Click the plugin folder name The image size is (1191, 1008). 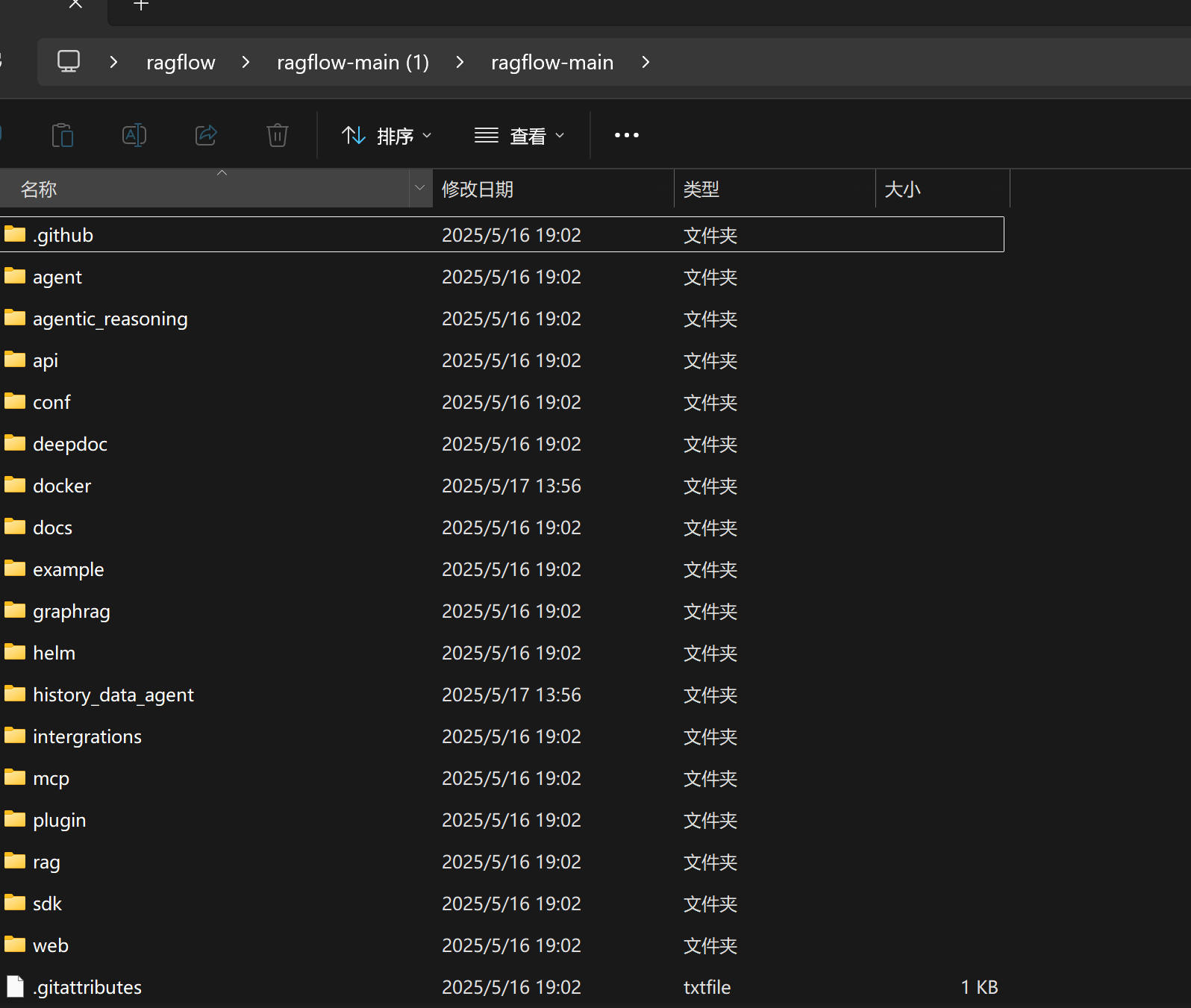point(60,821)
